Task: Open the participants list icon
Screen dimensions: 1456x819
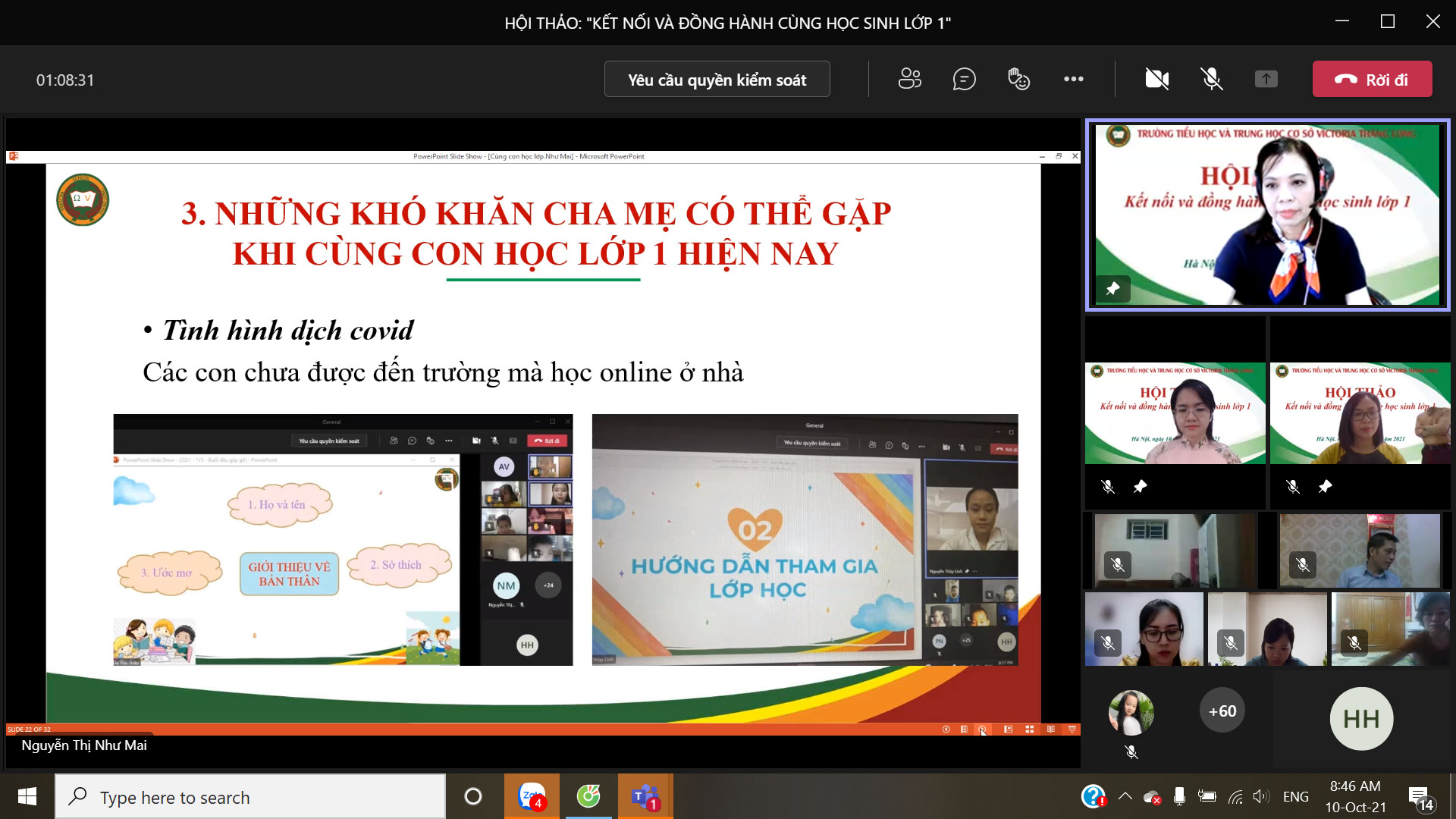Action: point(909,79)
